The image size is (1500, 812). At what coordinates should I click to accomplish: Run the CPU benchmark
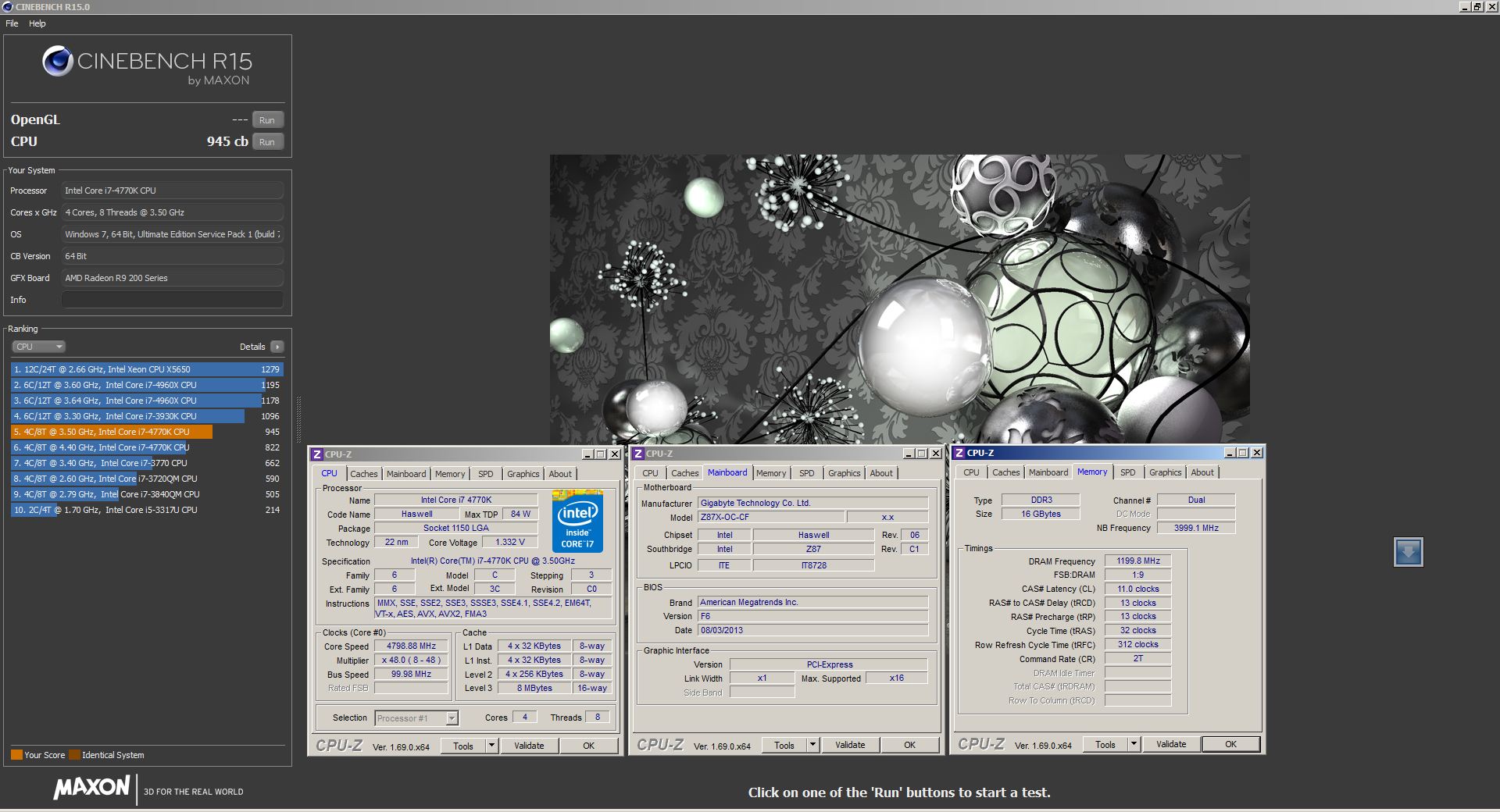click(267, 142)
